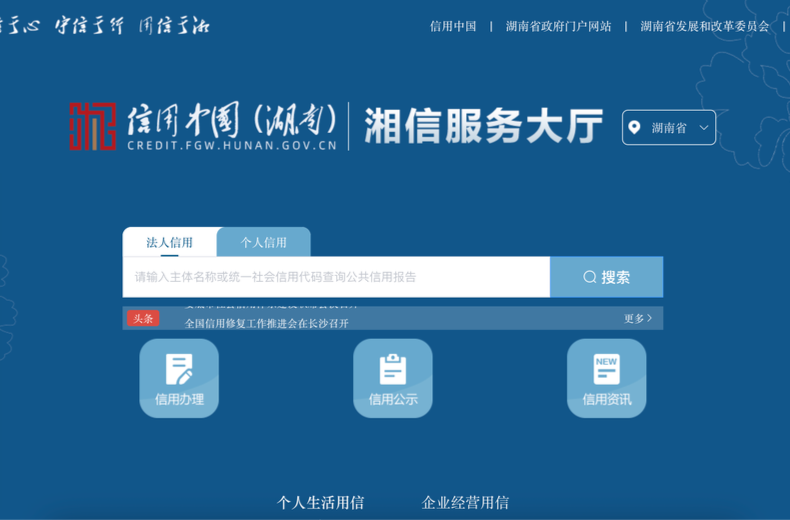Click the red 湘 site logo
790x520 pixels.
point(93,126)
